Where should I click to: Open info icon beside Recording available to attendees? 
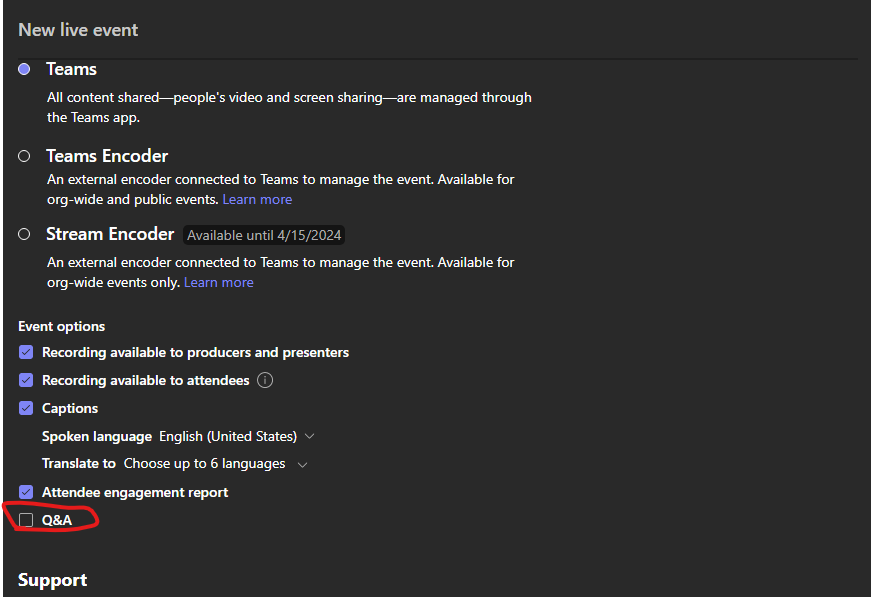tap(265, 380)
